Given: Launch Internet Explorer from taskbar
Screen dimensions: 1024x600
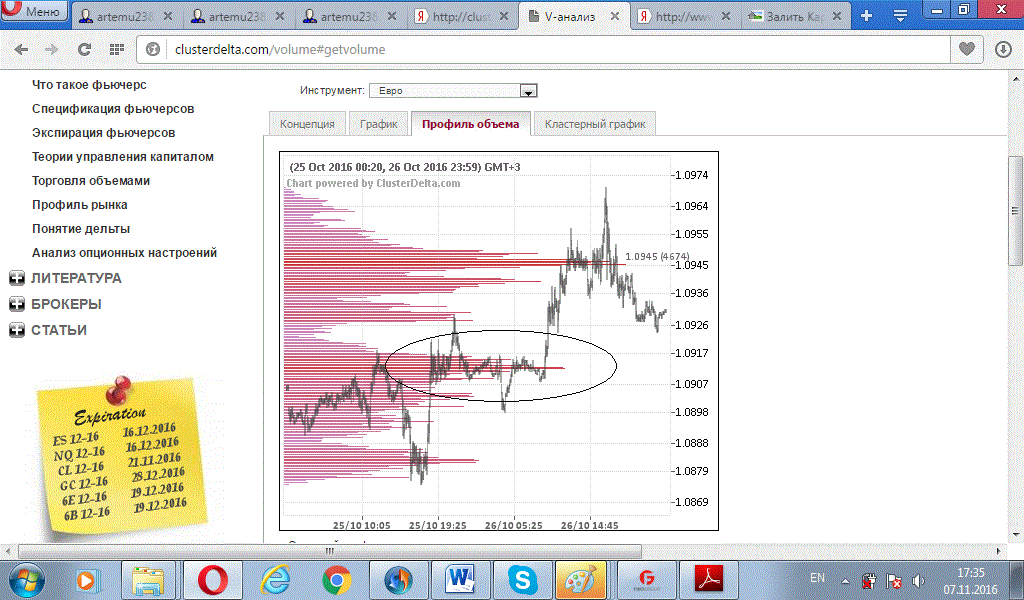Looking at the screenshot, I should click(x=275, y=580).
